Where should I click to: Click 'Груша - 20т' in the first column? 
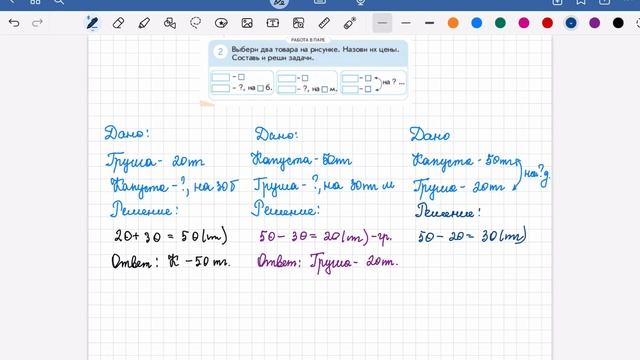pyautogui.click(x=155, y=161)
